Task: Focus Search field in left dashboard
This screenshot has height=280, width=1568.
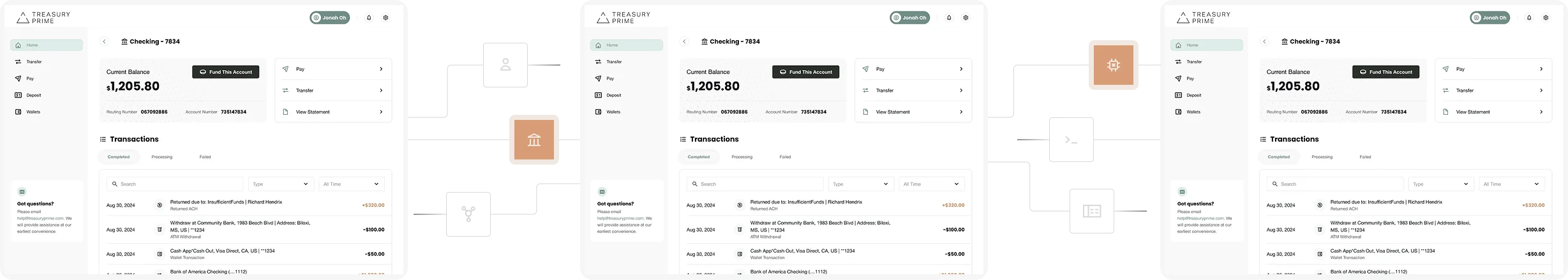Action: click(x=175, y=184)
